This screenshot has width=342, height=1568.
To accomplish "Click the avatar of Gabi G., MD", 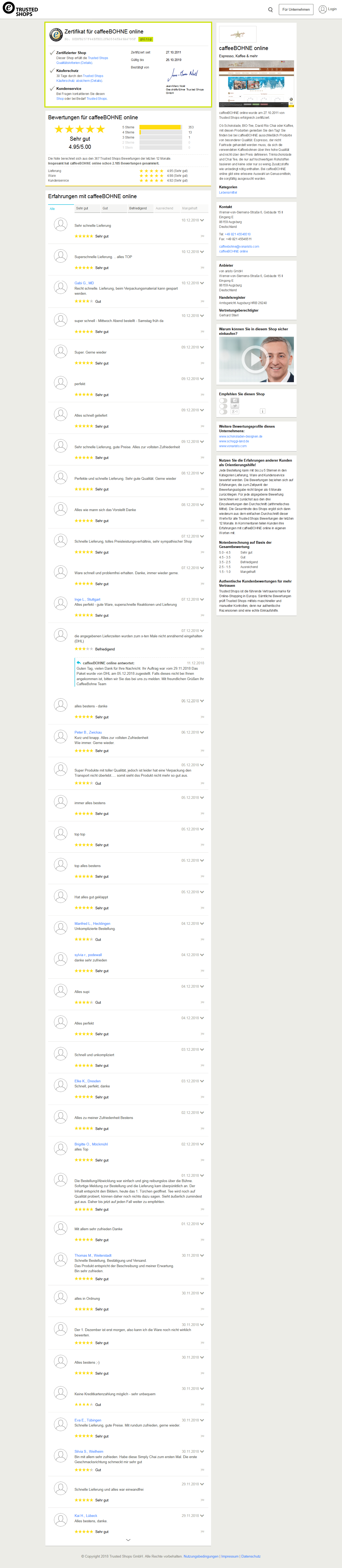I will [x=61, y=287].
